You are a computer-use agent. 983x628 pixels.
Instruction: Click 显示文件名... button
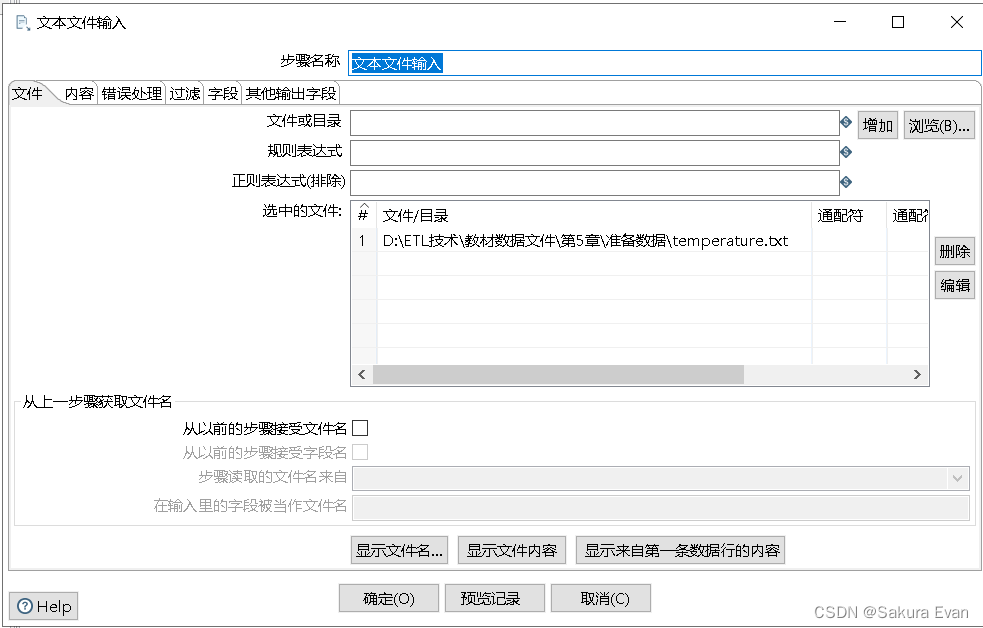point(399,550)
